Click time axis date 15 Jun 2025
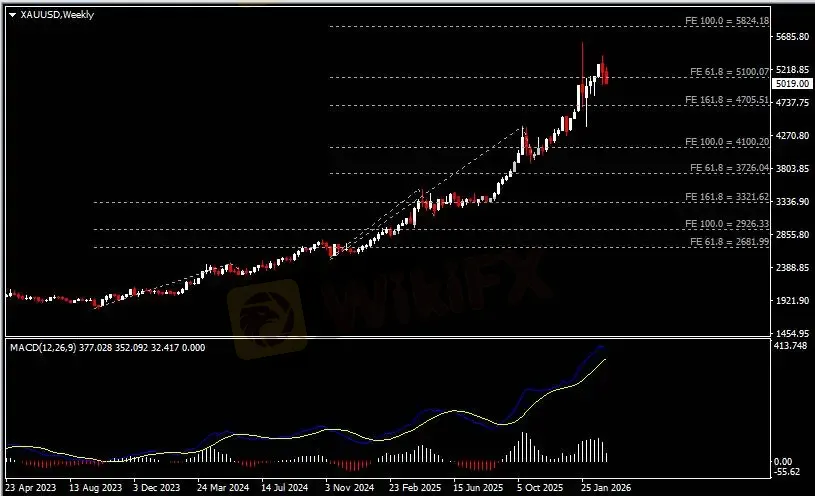The image size is (815, 496). click(478, 488)
